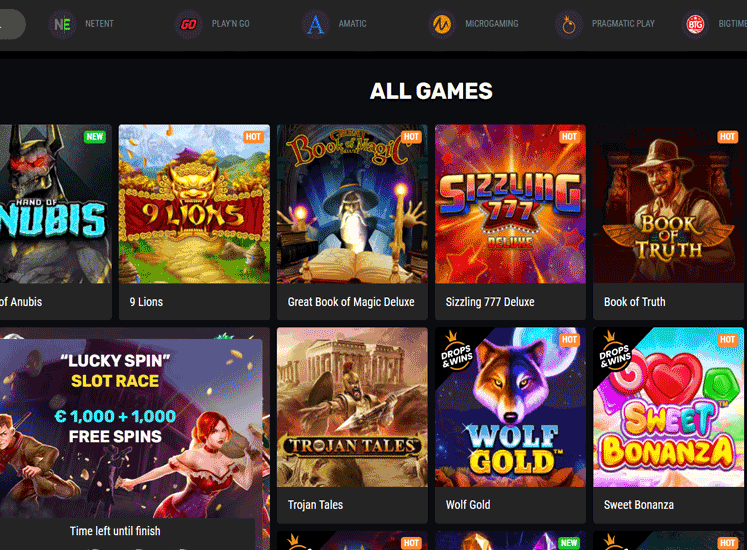Screen dimensions: 747x550
Task: Select the NetEnt provider icon
Action: pyautogui.click(x=62, y=24)
